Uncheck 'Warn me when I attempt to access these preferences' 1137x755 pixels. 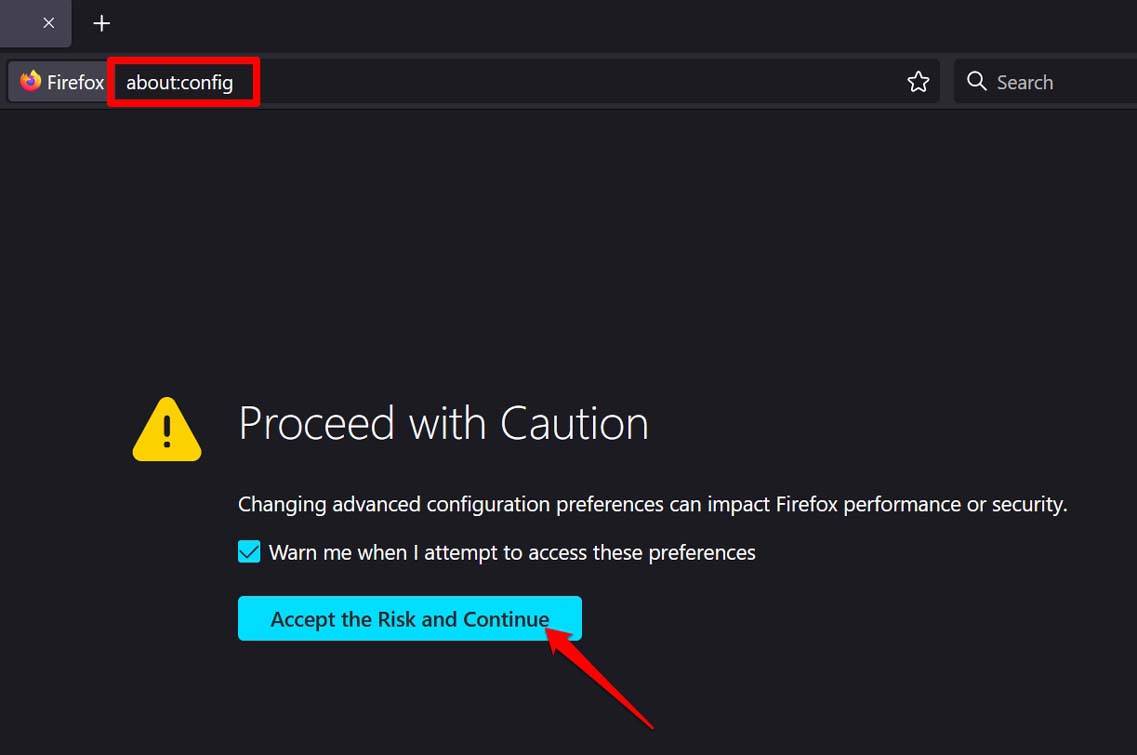(x=248, y=551)
